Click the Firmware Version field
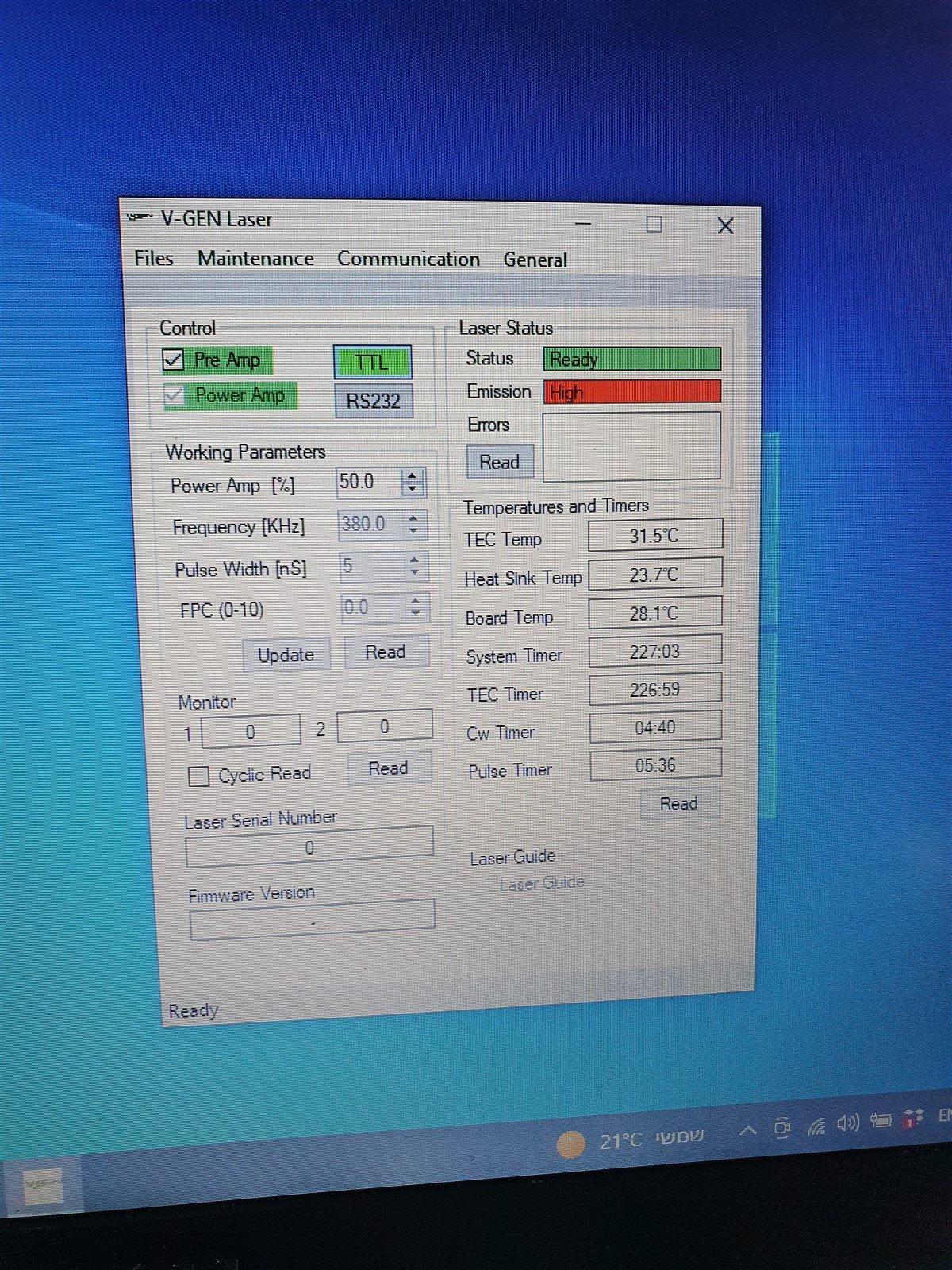The width and height of the screenshot is (952, 1270). coord(313,920)
